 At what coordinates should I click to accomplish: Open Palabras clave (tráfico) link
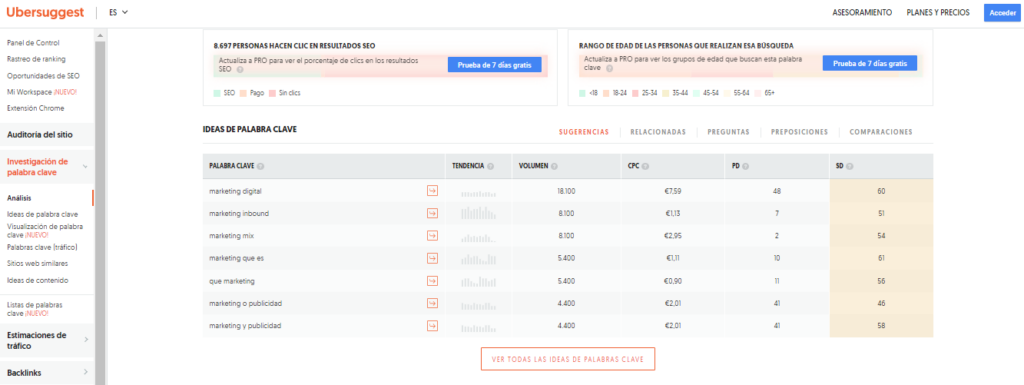pyautogui.click(x=42, y=247)
